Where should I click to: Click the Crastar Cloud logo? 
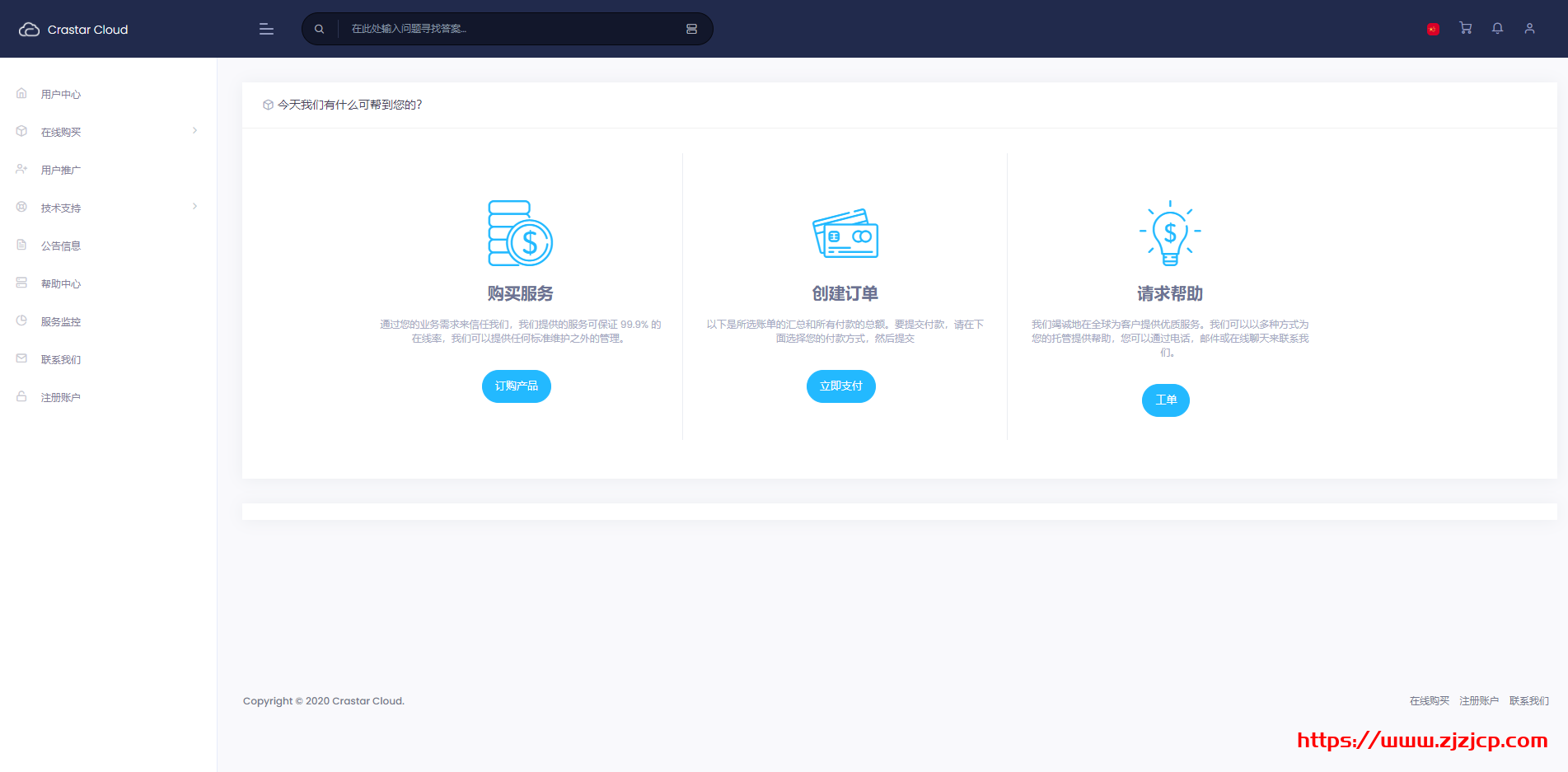pos(73,29)
